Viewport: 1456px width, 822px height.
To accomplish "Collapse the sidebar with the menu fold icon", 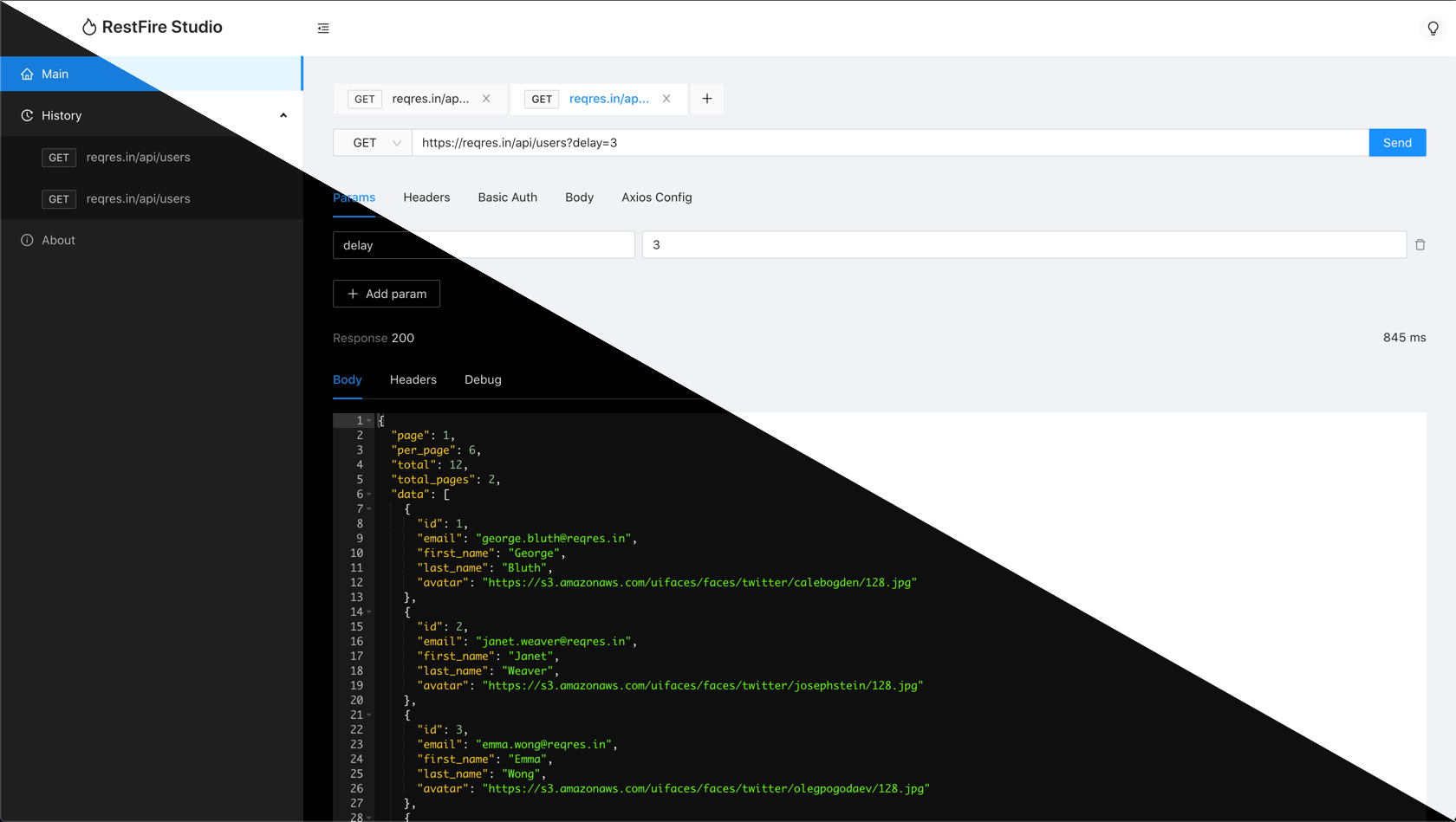I will point(323,29).
